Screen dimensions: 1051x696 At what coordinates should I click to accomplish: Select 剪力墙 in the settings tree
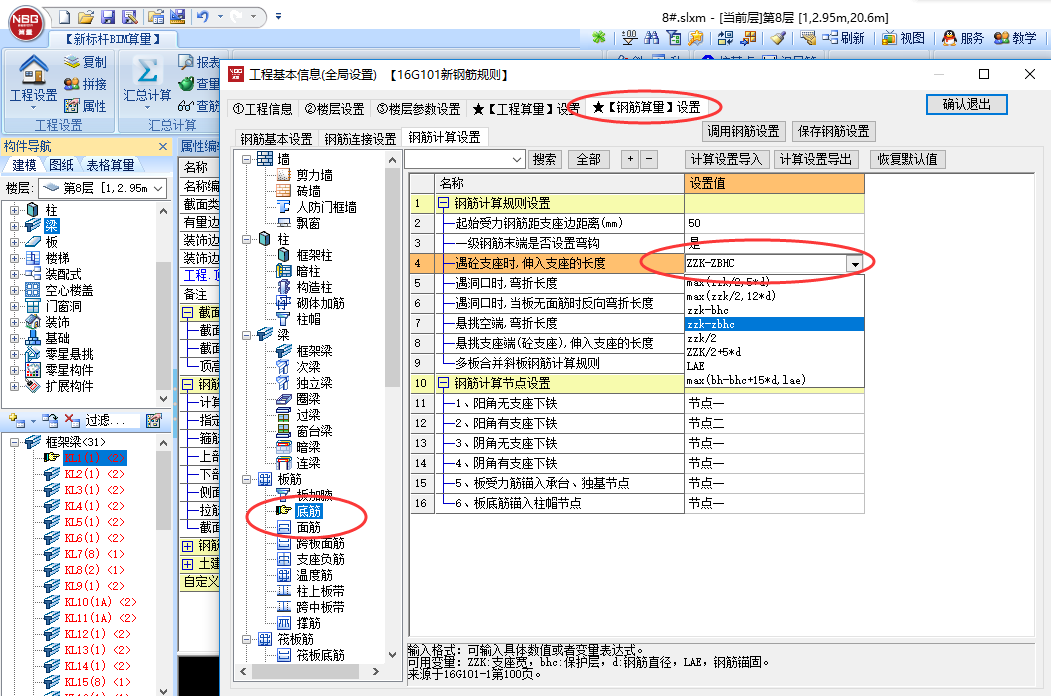tap(314, 176)
